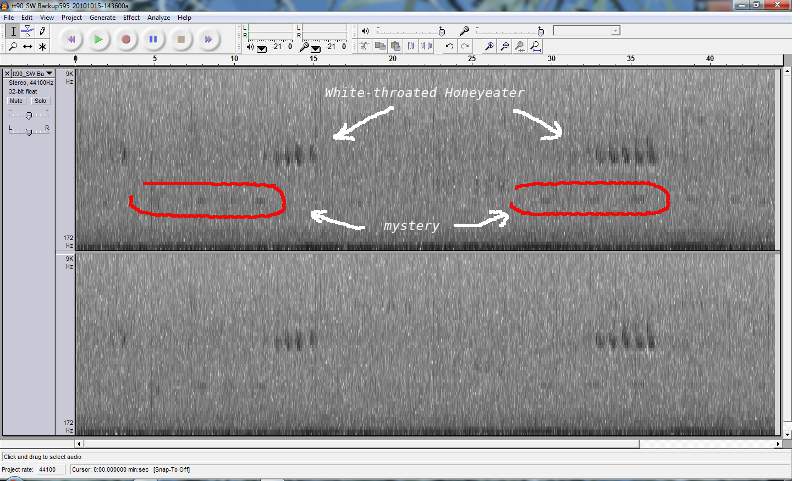Screen dimensions: 800x481
Task: Click the Stop playback button
Action: (181, 39)
